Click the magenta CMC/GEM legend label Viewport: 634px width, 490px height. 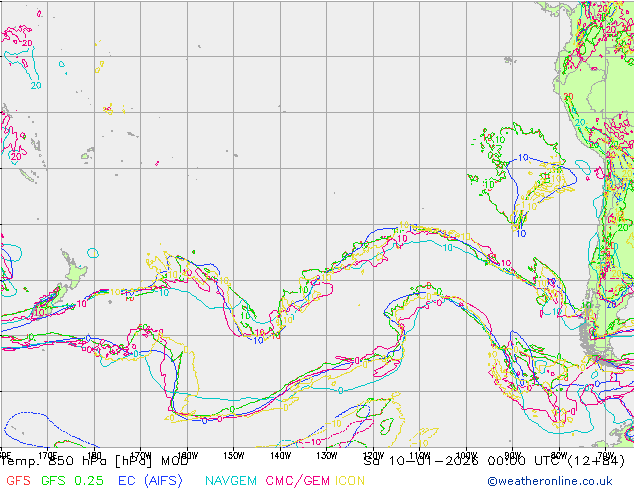pyautogui.click(x=297, y=481)
